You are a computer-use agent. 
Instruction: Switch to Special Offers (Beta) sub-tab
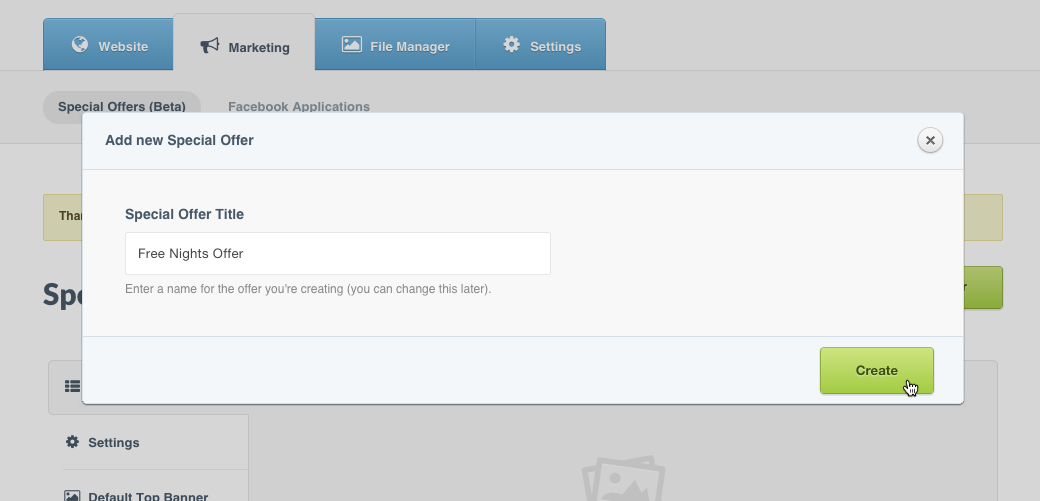pos(121,107)
